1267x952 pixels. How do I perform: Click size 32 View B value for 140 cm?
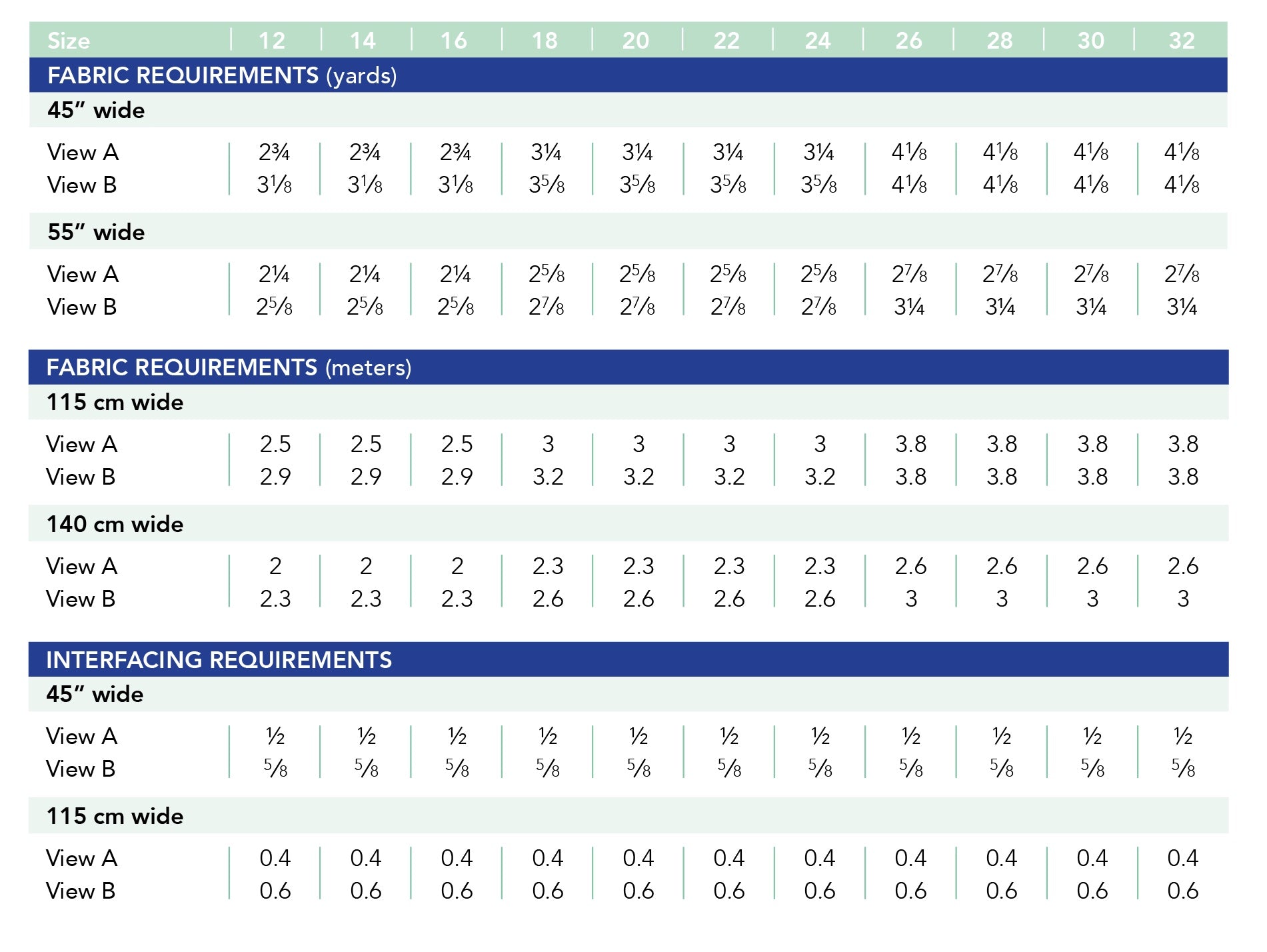[1183, 599]
